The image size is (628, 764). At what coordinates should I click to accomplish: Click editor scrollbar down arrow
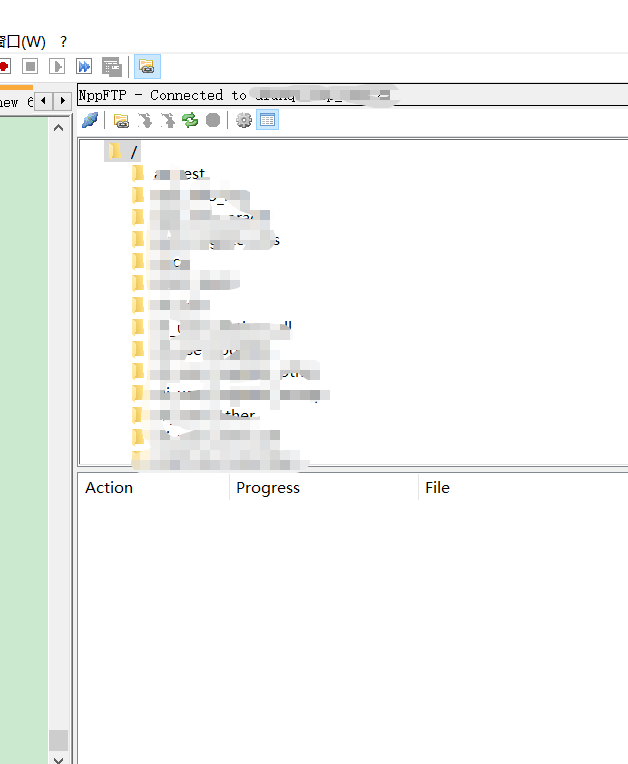pos(58,759)
